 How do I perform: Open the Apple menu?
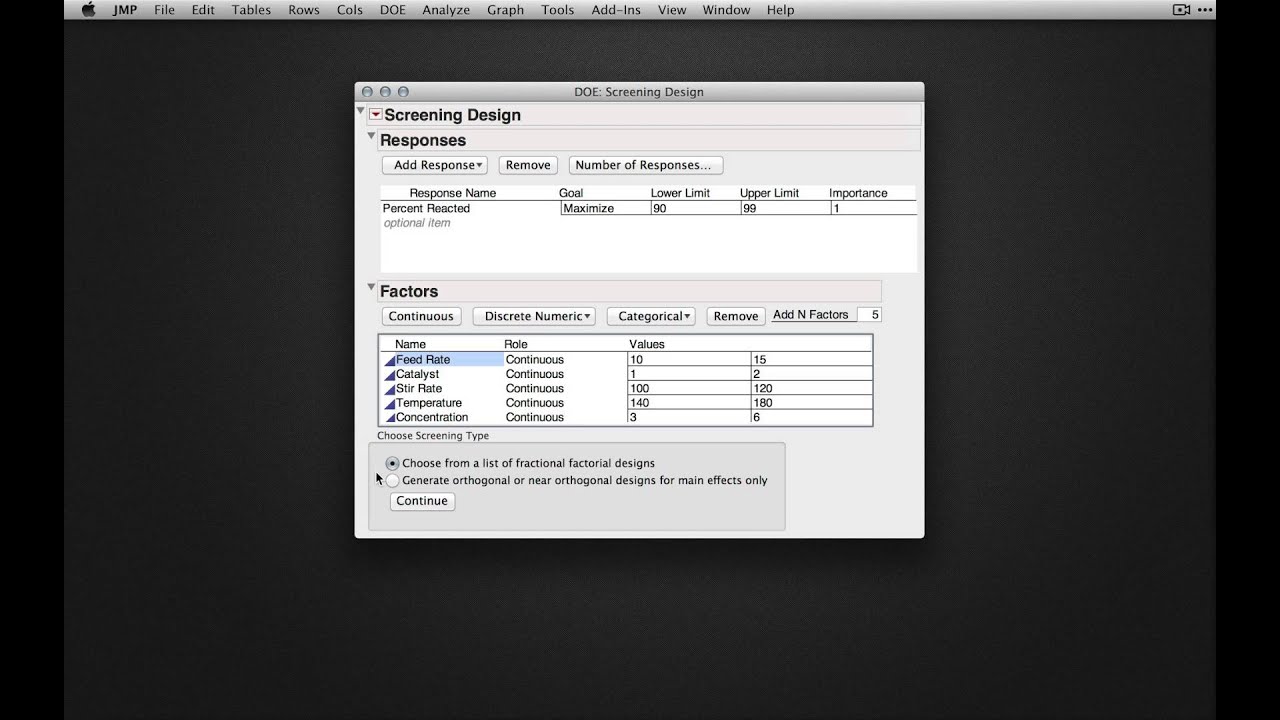tap(88, 10)
